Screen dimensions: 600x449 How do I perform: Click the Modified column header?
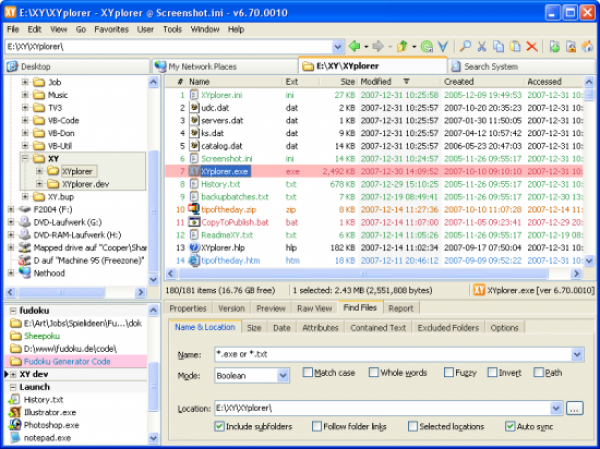point(377,81)
